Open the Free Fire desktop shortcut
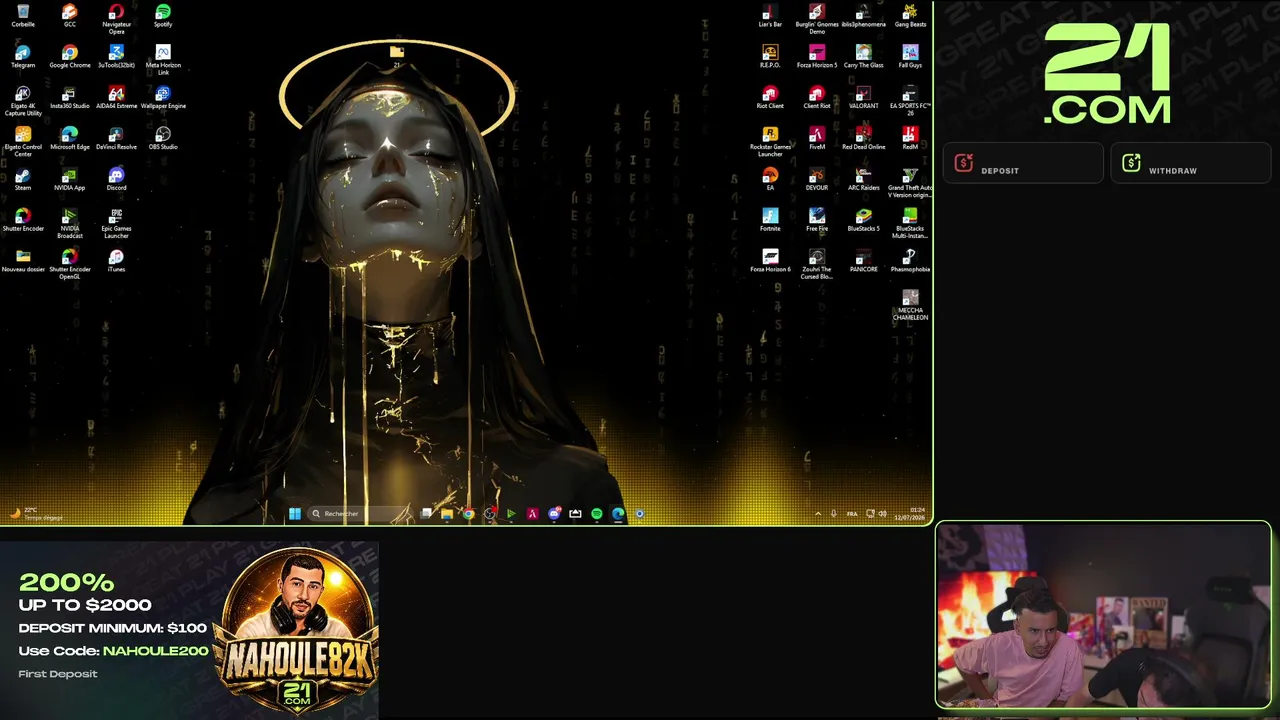 (817, 221)
